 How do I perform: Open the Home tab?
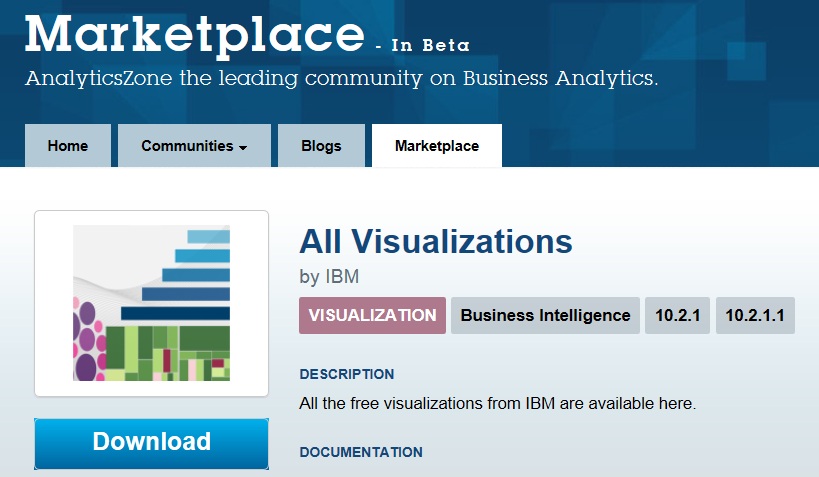(67, 146)
